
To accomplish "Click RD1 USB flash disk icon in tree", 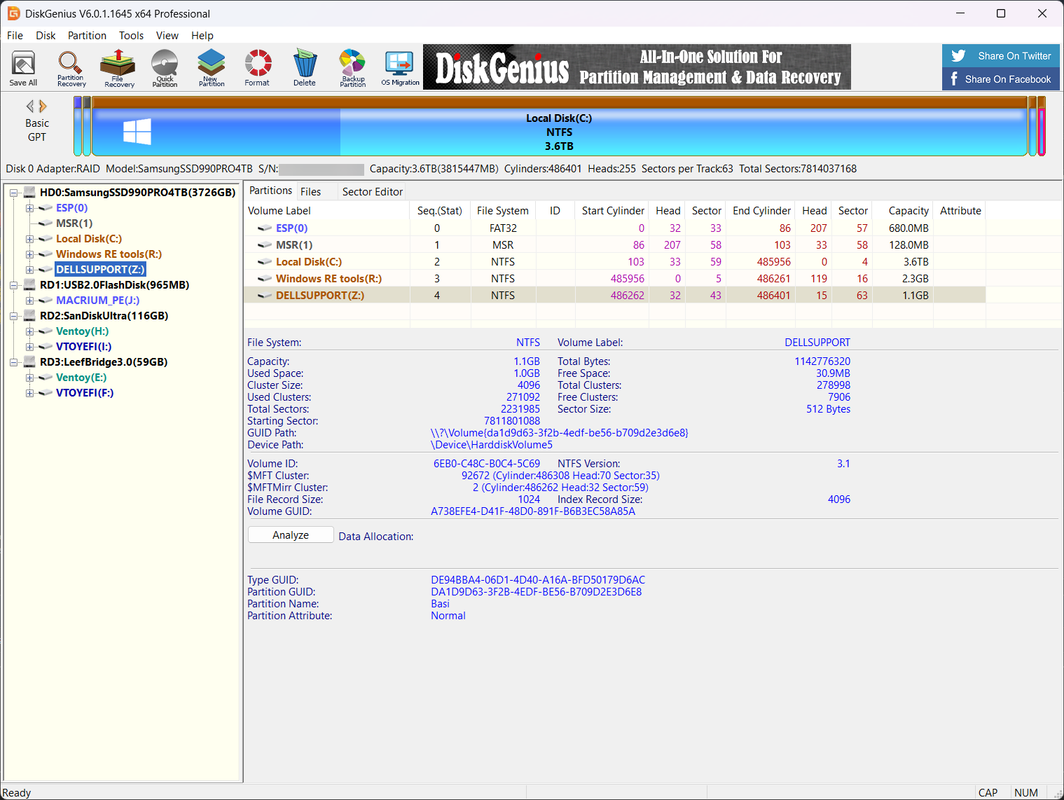I will (x=29, y=285).
